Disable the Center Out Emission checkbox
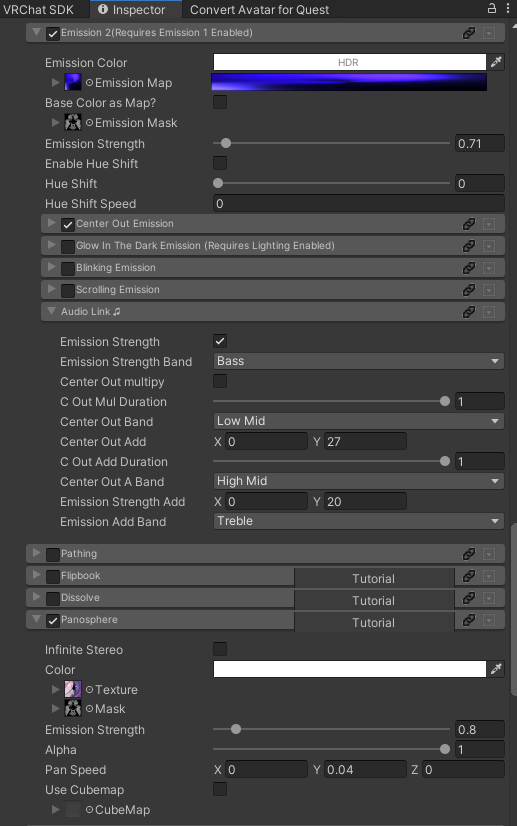Viewport: 517px width, 826px height. 67,225
